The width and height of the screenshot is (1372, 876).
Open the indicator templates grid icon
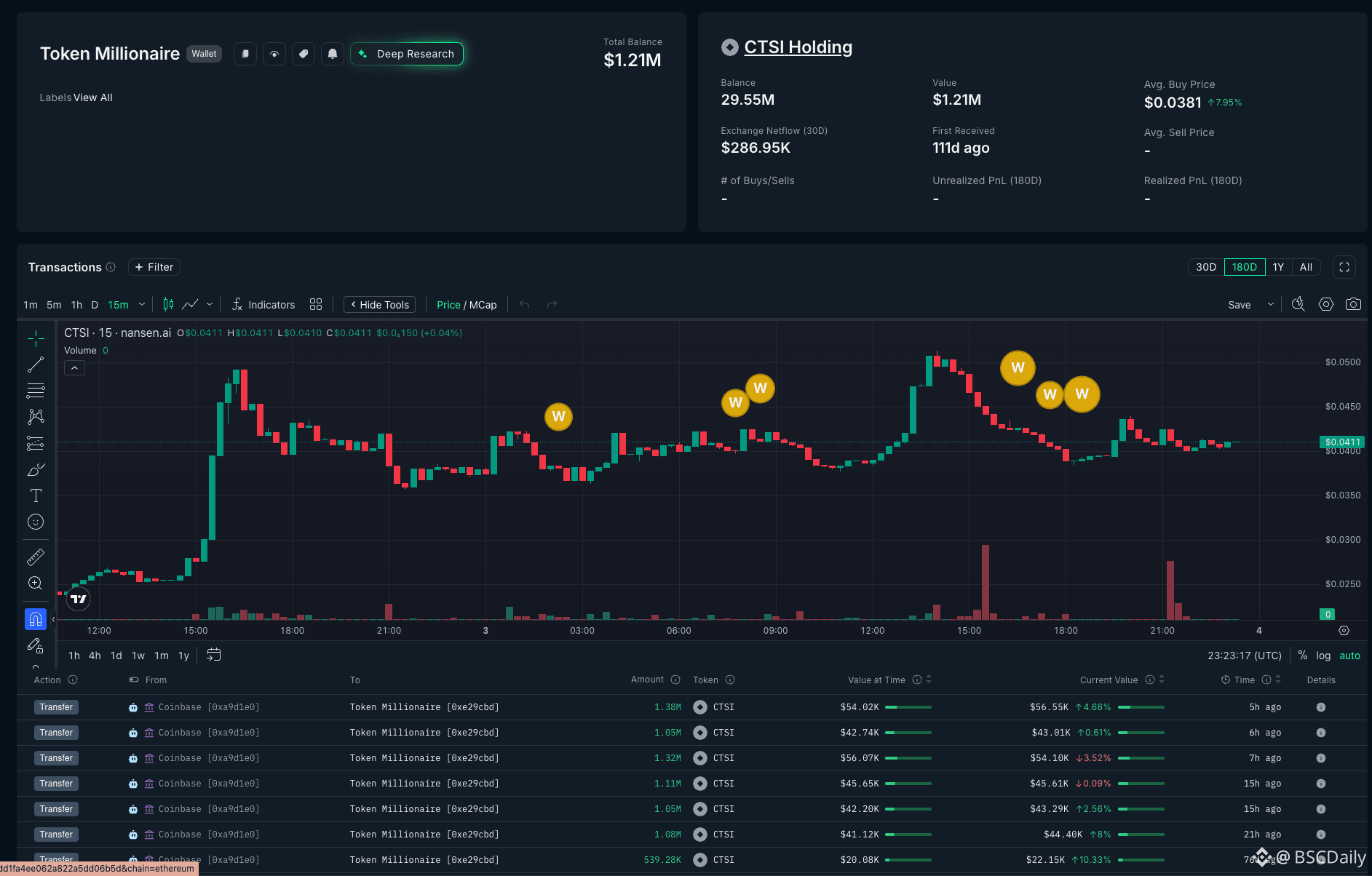click(316, 304)
